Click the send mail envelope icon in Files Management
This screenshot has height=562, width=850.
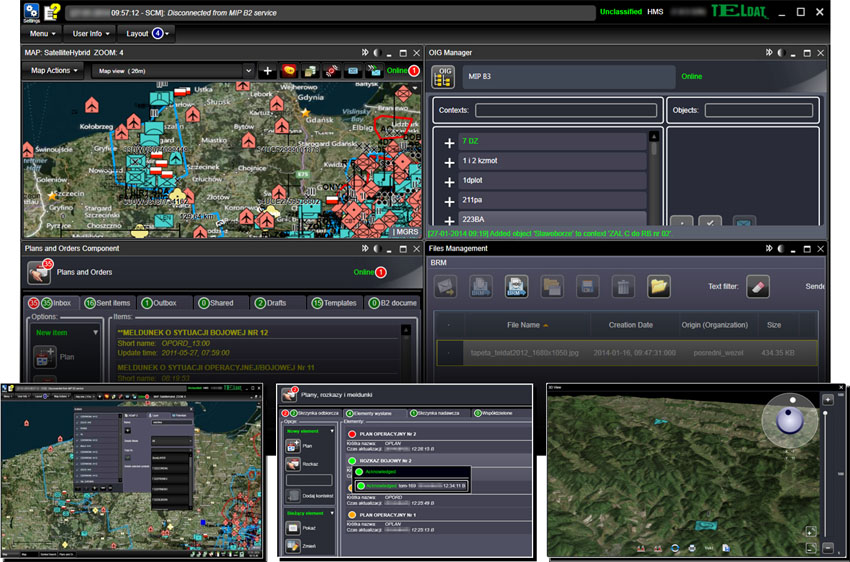445,286
